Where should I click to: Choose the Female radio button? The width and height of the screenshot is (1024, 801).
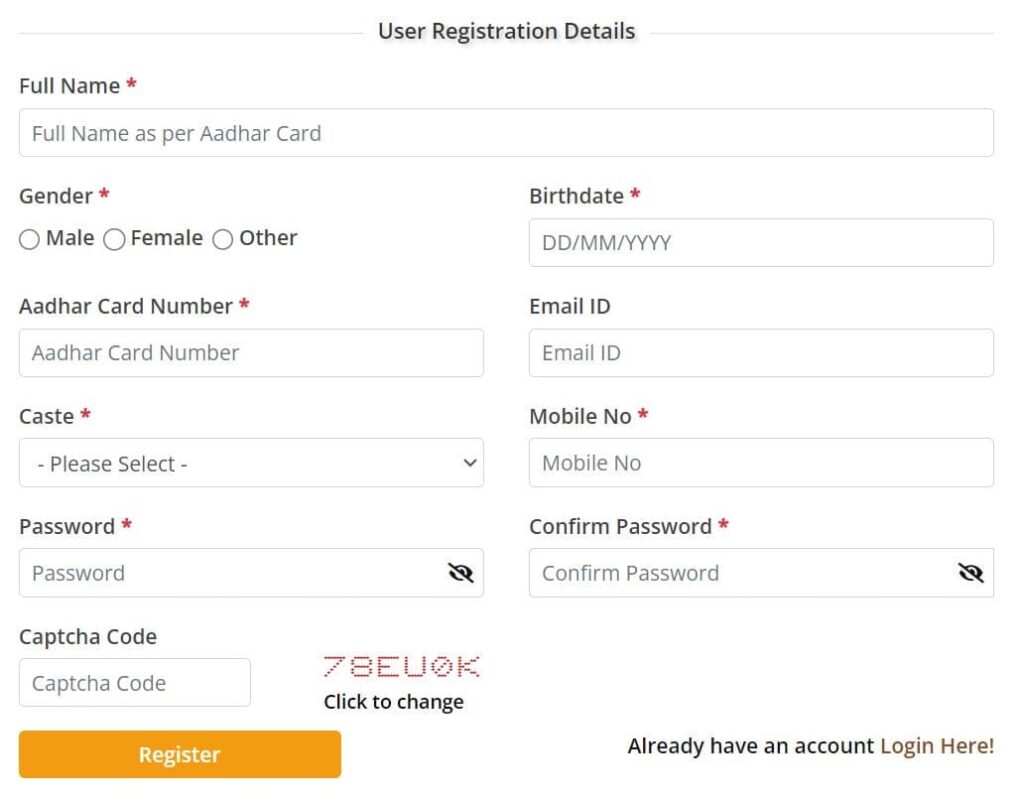click(115, 239)
